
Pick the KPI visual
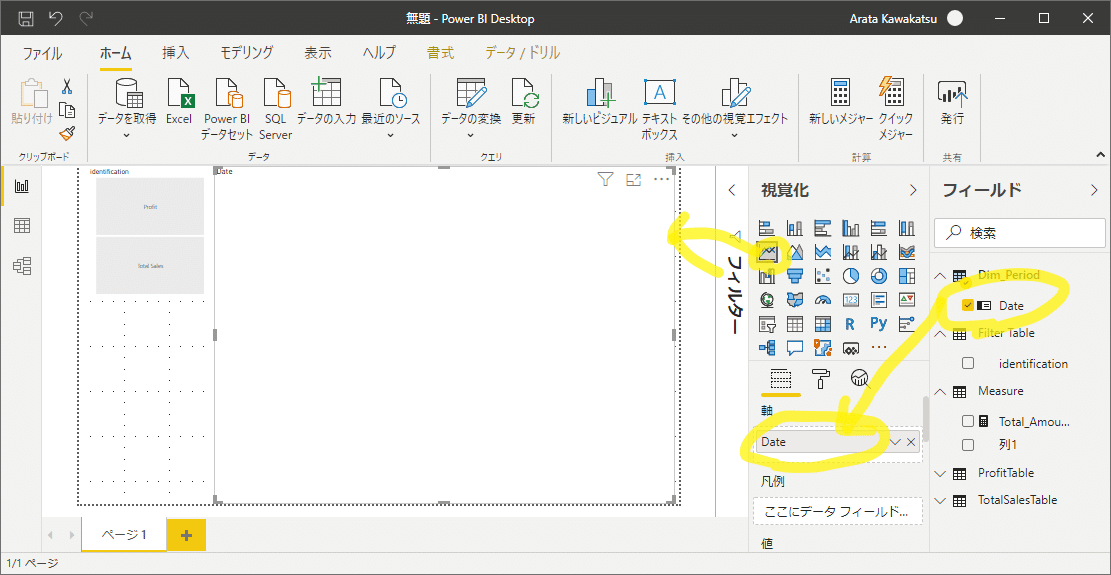click(x=906, y=300)
